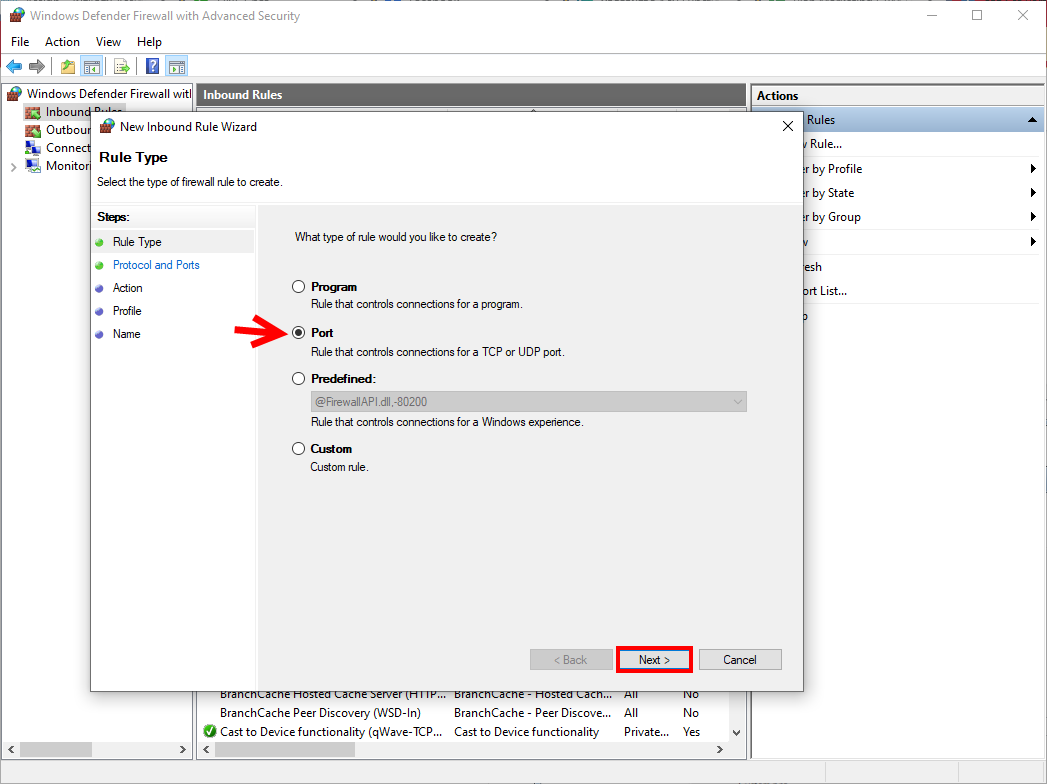
Task: Open the File menu
Action: click(20, 41)
